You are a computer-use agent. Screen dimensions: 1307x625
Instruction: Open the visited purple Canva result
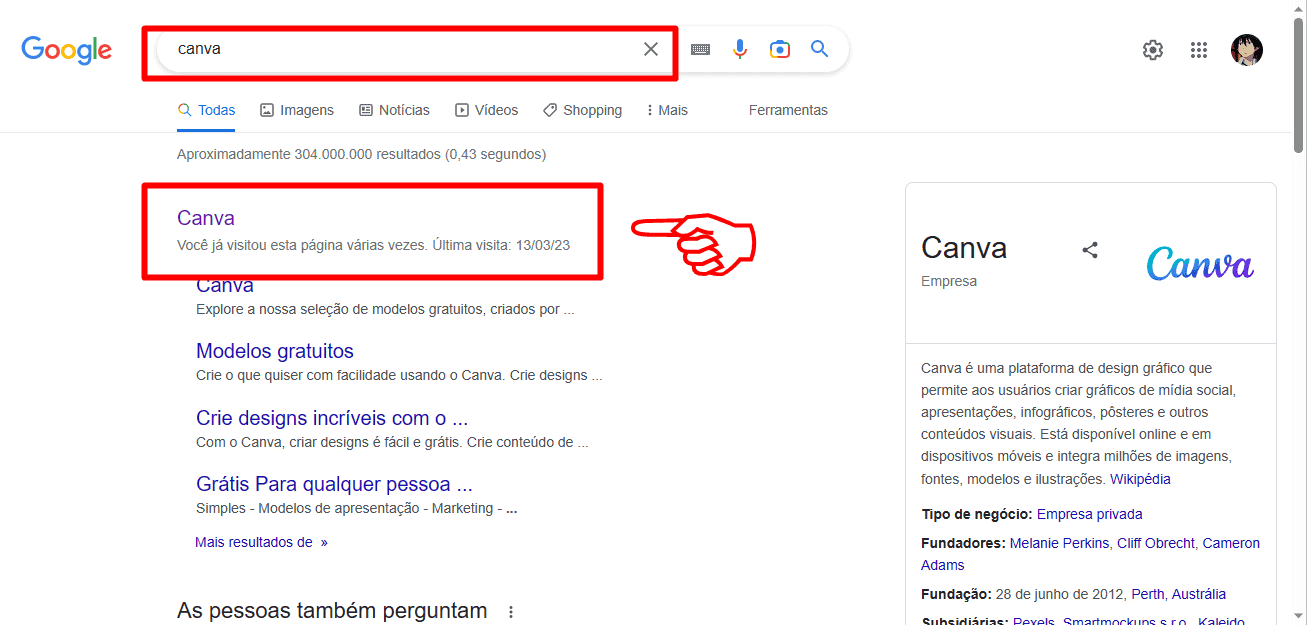[x=206, y=218]
